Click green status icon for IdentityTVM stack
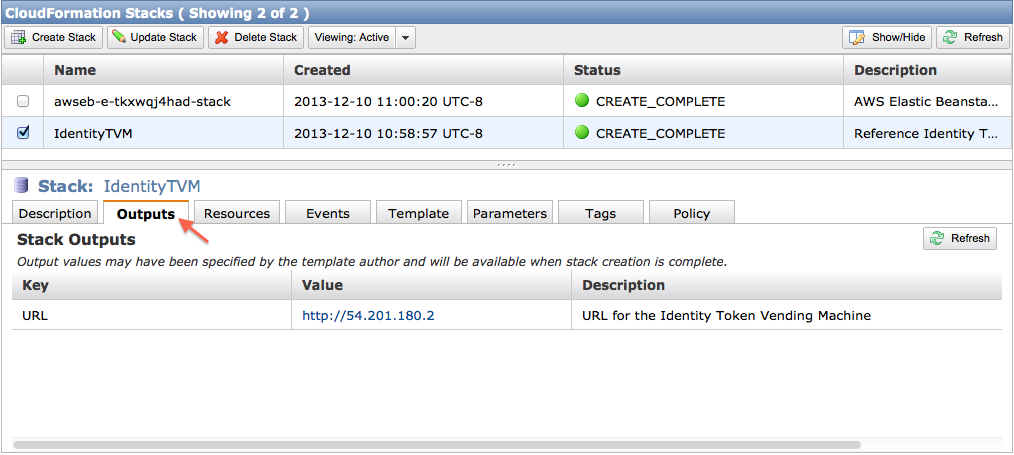 [x=582, y=132]
